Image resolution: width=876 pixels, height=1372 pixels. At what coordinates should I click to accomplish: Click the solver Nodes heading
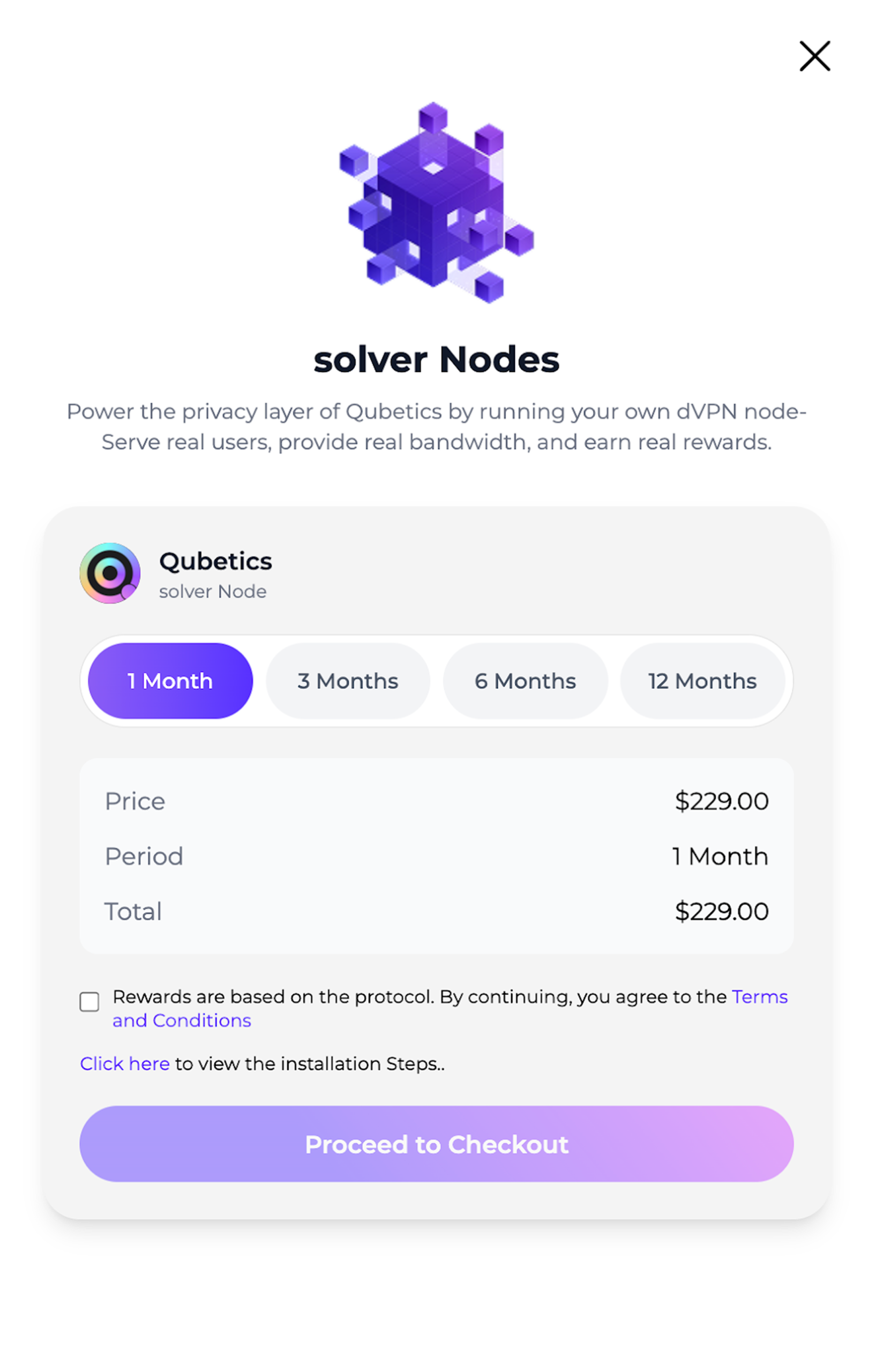(x=437, y=359)
